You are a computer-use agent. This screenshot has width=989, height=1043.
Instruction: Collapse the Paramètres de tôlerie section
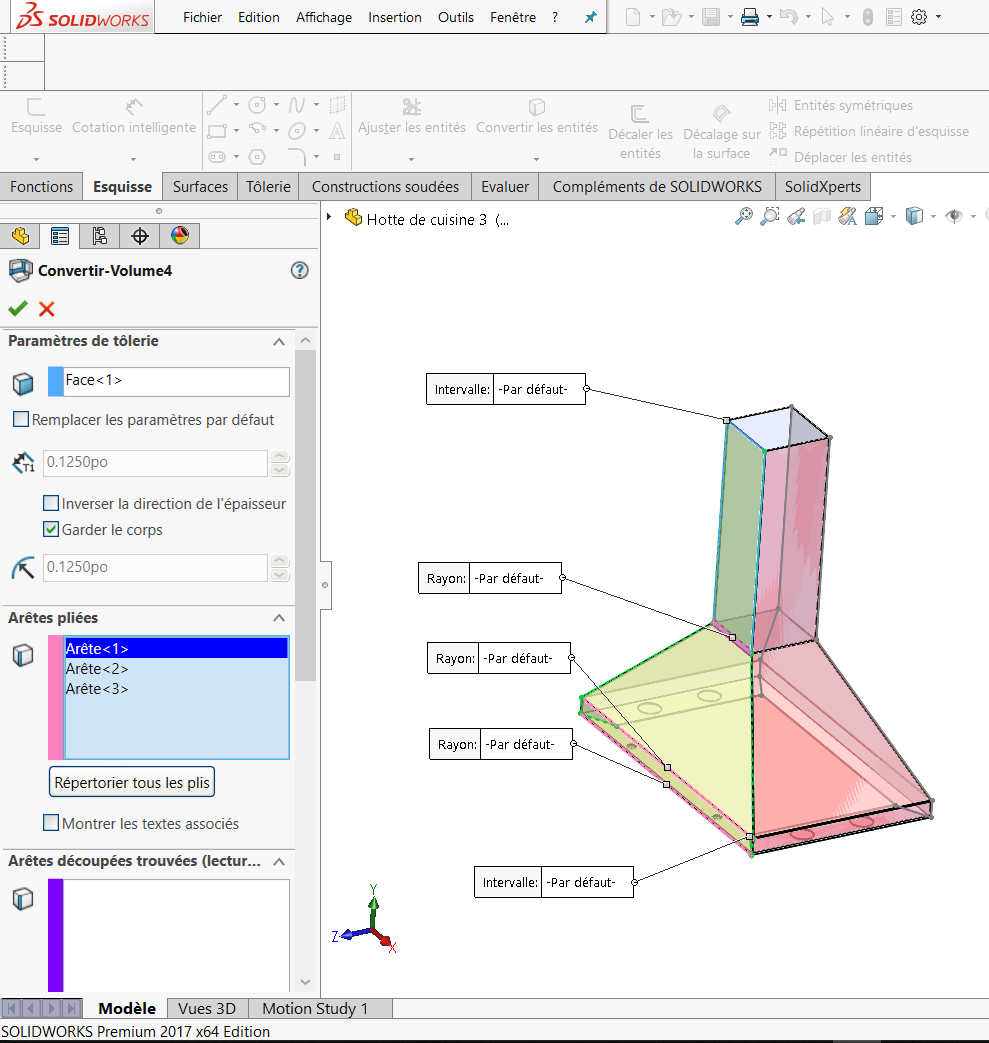[279, 342]
